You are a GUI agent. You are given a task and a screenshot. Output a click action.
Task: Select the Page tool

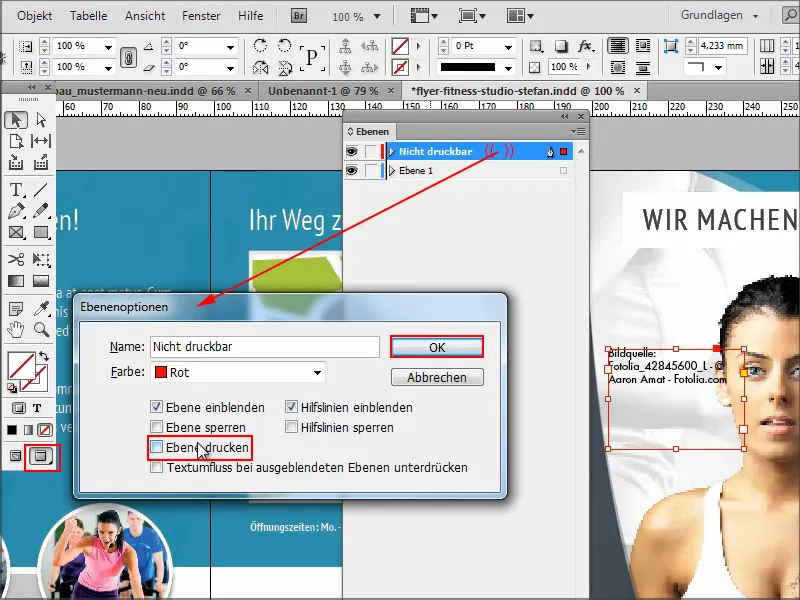[x=16, y=141]
